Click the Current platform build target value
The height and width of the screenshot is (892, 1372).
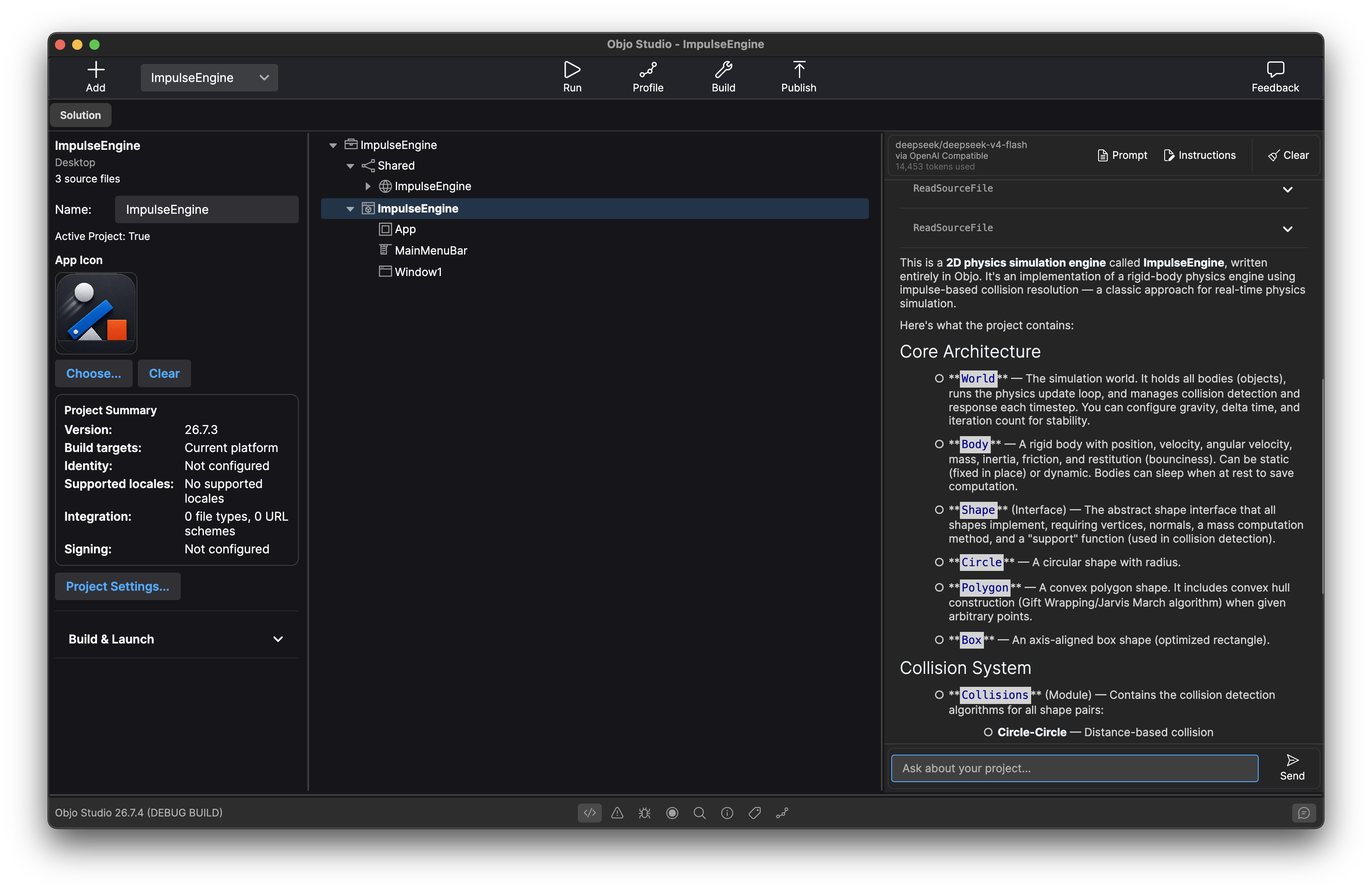231,447
